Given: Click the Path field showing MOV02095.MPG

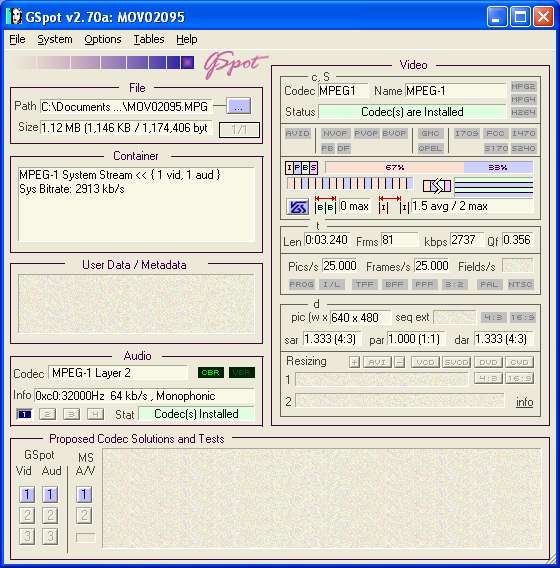Looking at the screenshot, I should pyautogui.click(x=126, y=107).
